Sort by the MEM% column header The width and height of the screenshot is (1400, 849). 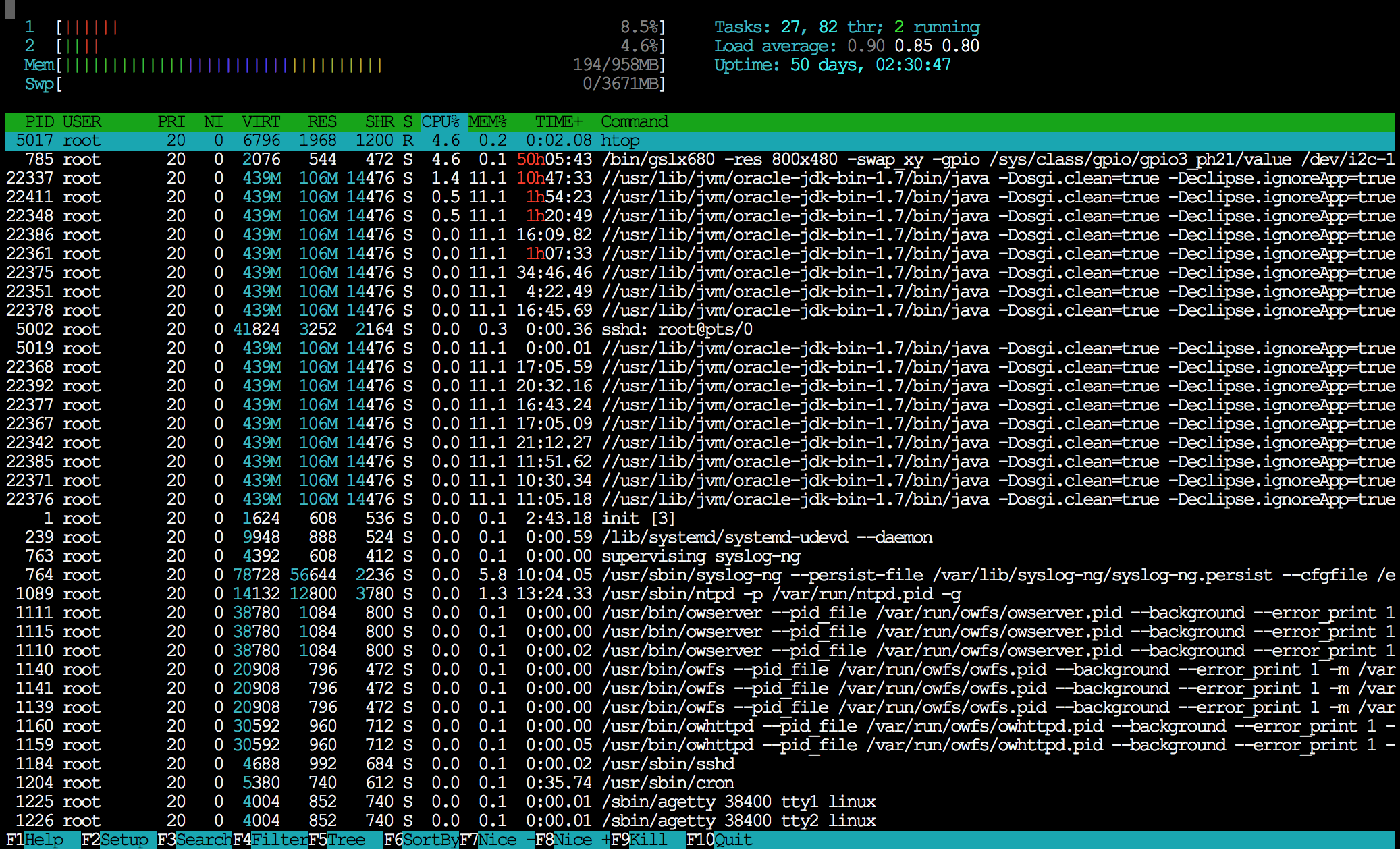point(487,121)
